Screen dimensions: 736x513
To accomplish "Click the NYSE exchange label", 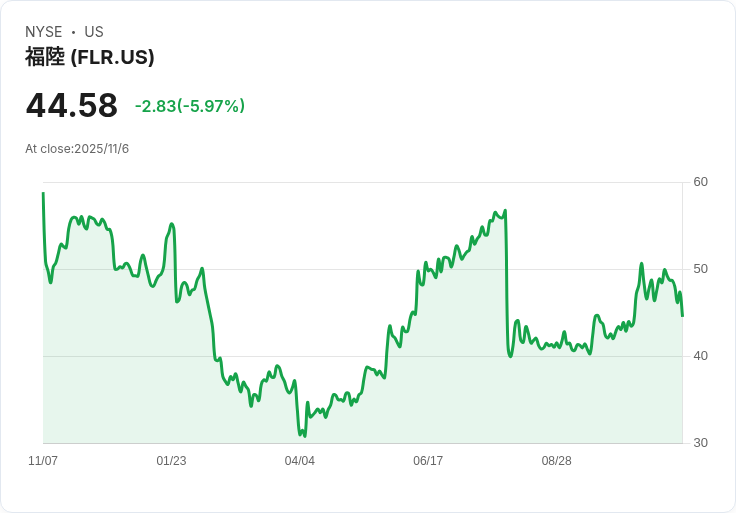I will [x=43, y=32].
